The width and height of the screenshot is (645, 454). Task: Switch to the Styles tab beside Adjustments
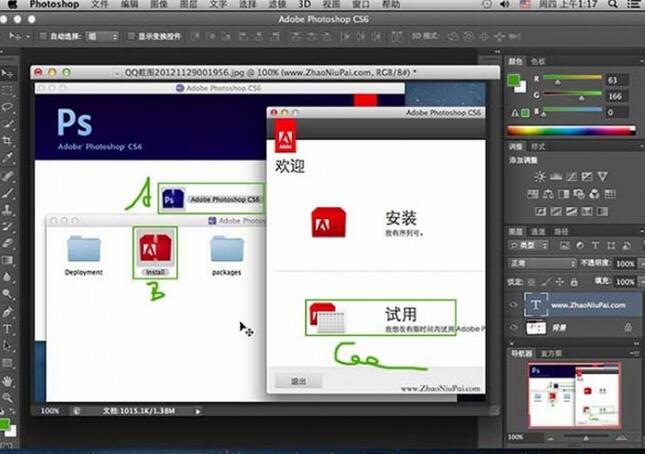click(x=538, y=147)
